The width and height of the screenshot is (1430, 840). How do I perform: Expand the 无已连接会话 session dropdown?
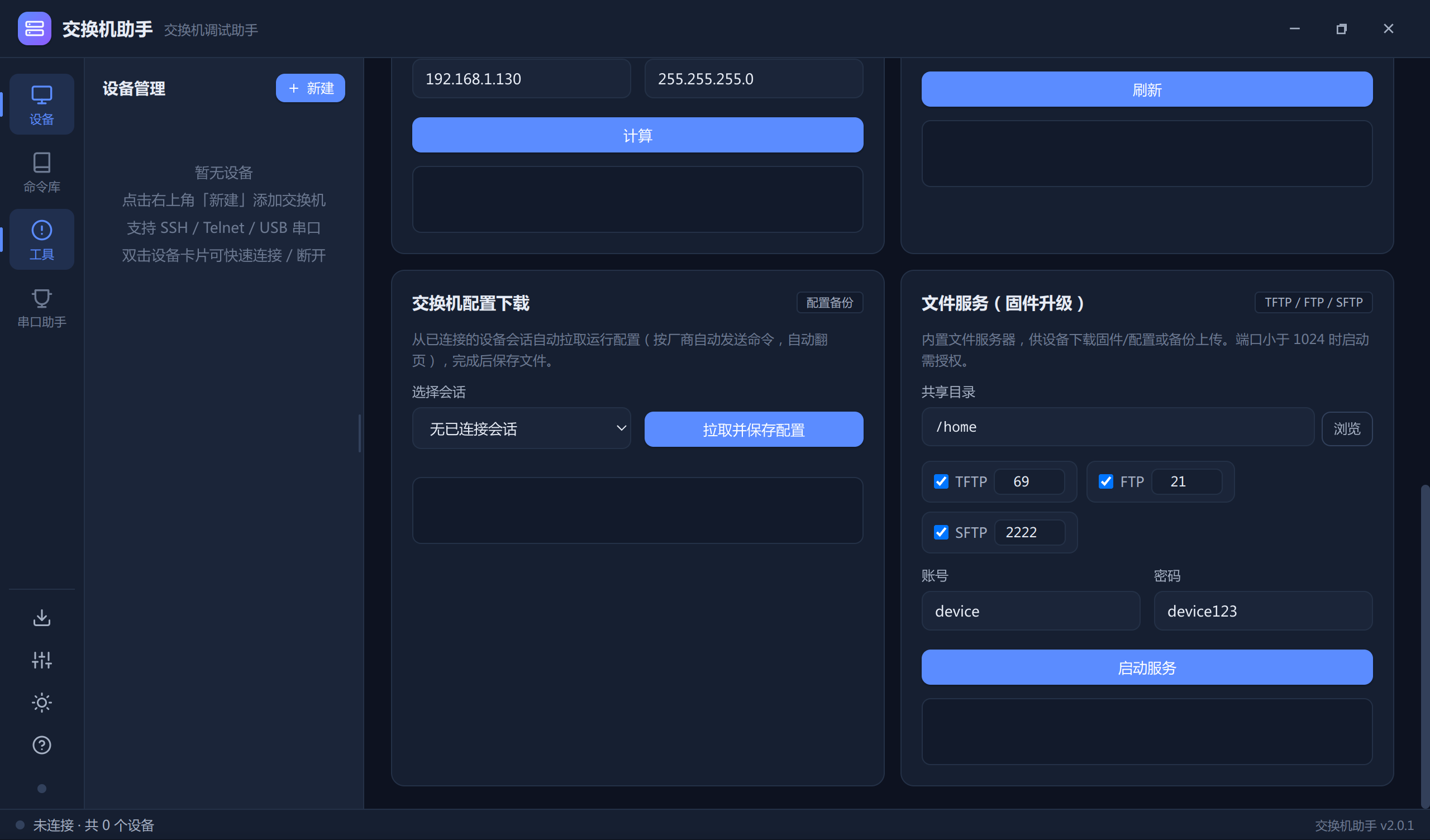521,428
